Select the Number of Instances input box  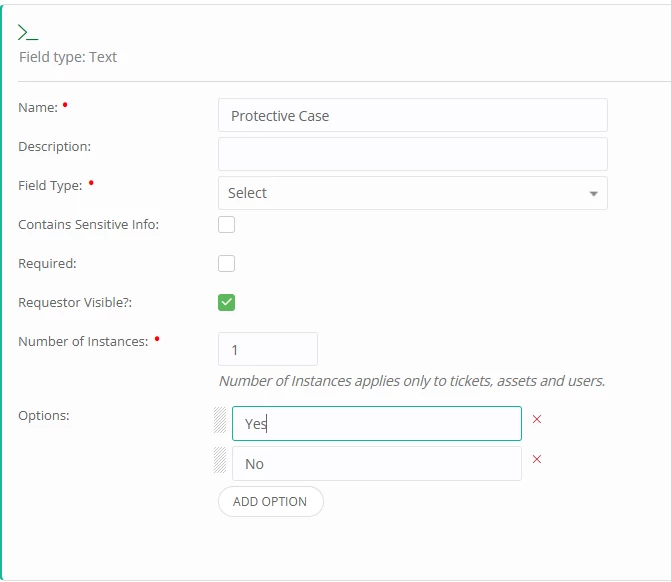pyautogui.click(x=267, y=349)
